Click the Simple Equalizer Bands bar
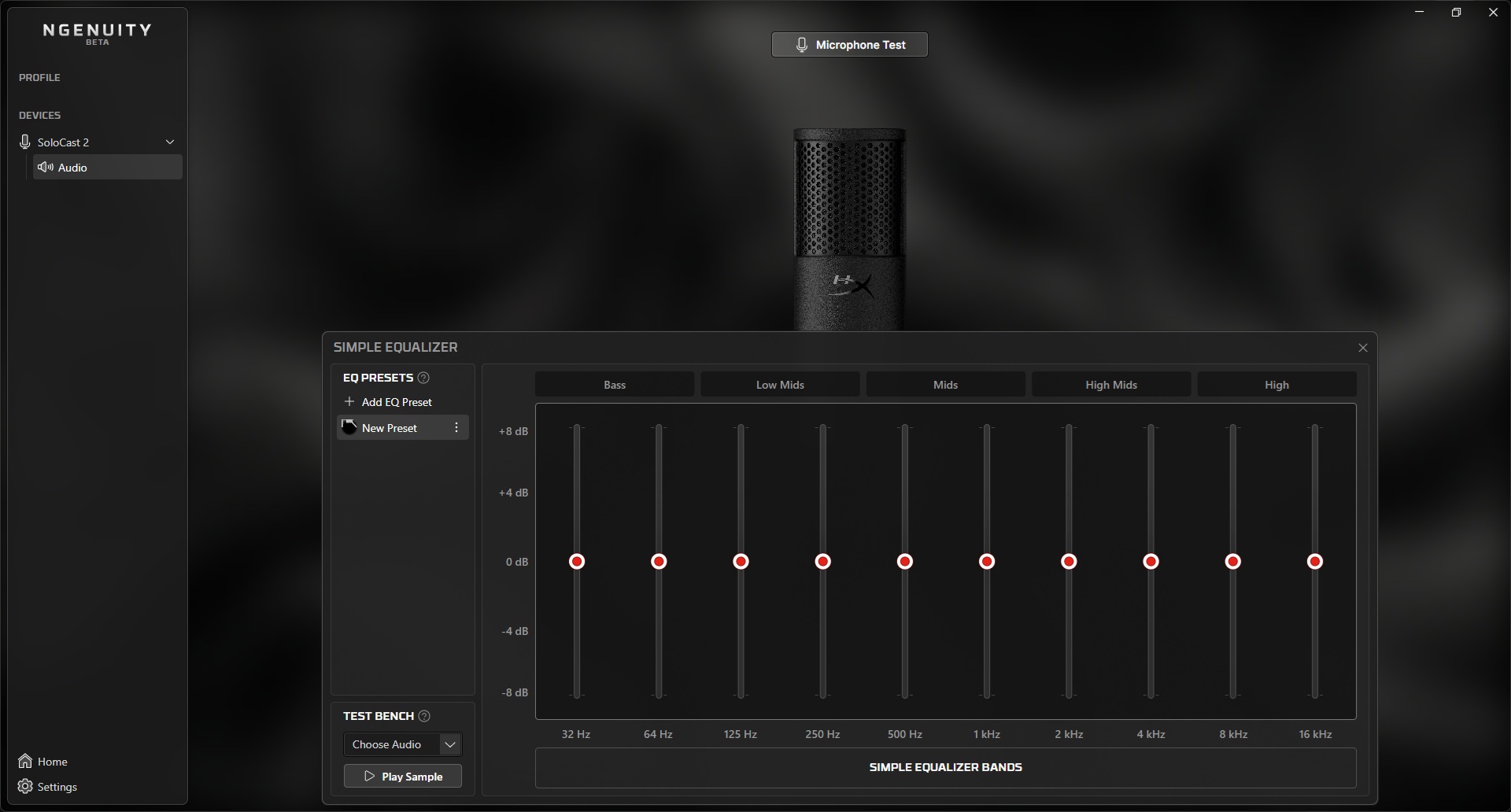This screenshot has width=1511, height=812. click(945, 767)
